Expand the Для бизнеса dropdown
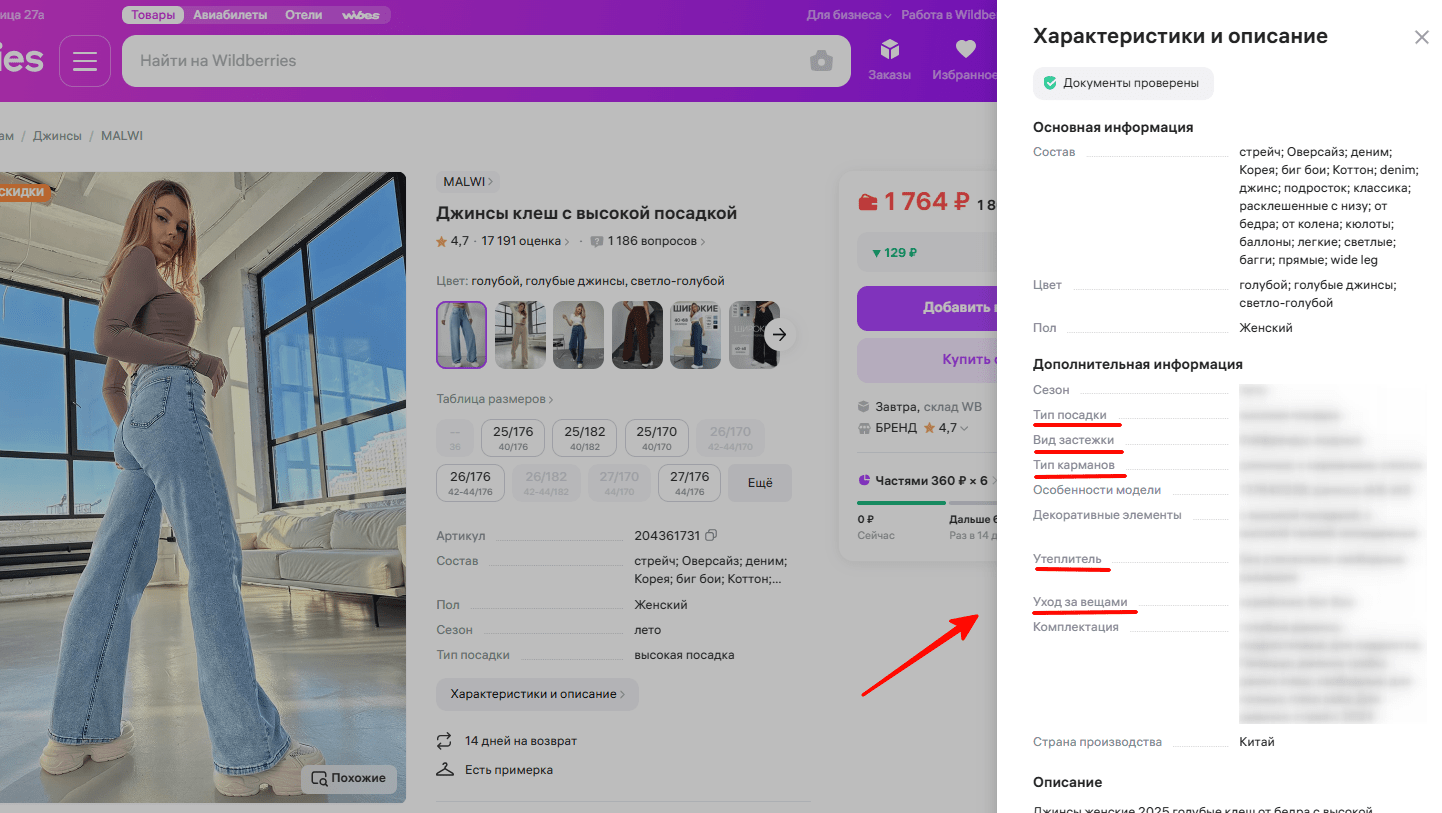The width and height of the screenshot is (1442, 813). [849, 15]
